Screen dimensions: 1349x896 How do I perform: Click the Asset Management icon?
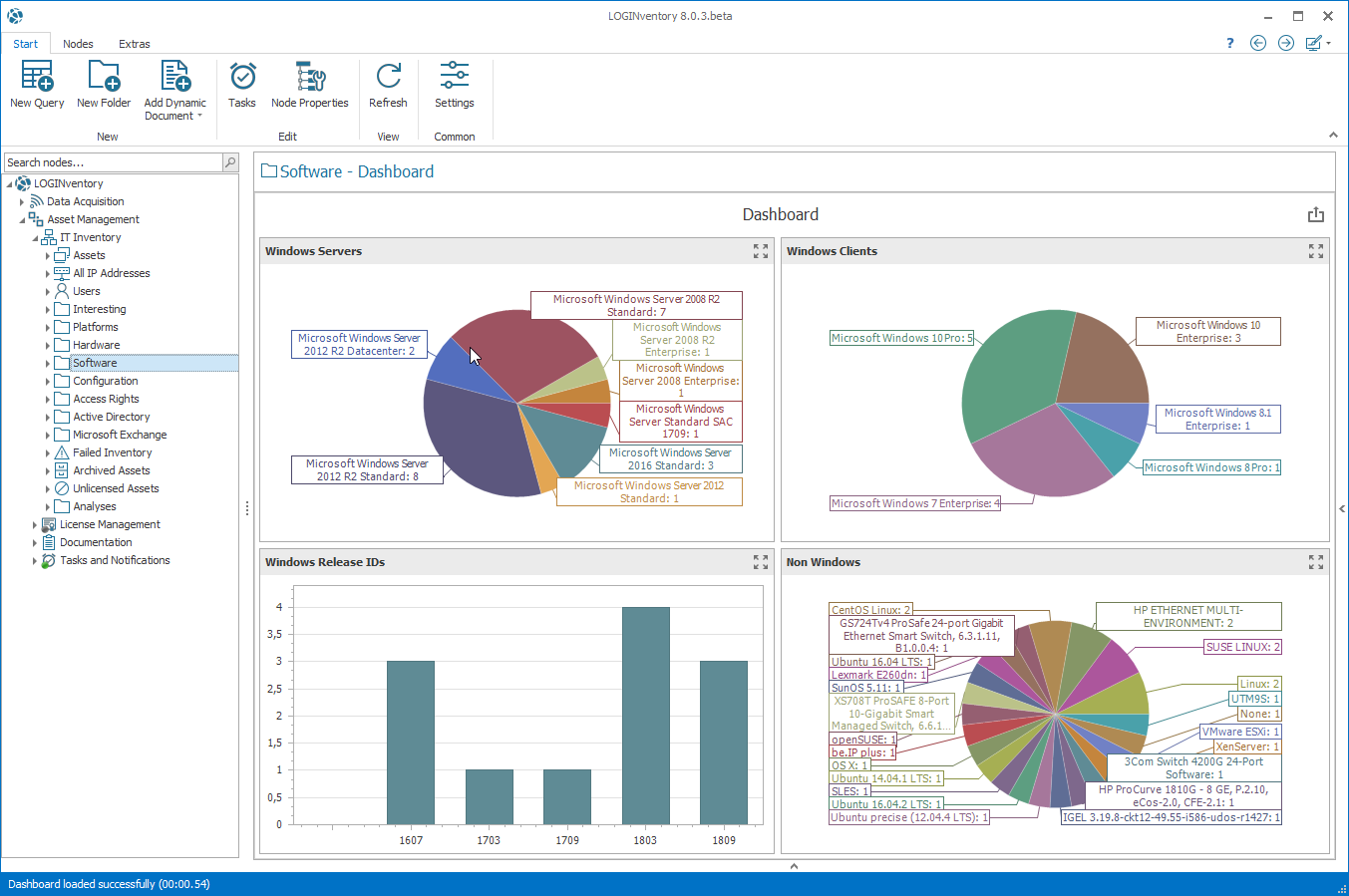point(36,219)
